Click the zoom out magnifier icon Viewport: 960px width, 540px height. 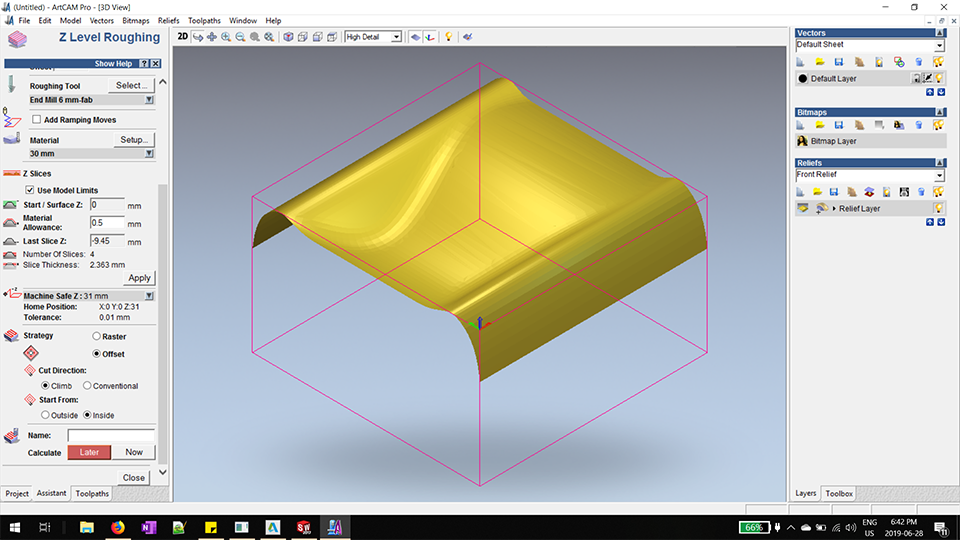click(x=240, y=37)
